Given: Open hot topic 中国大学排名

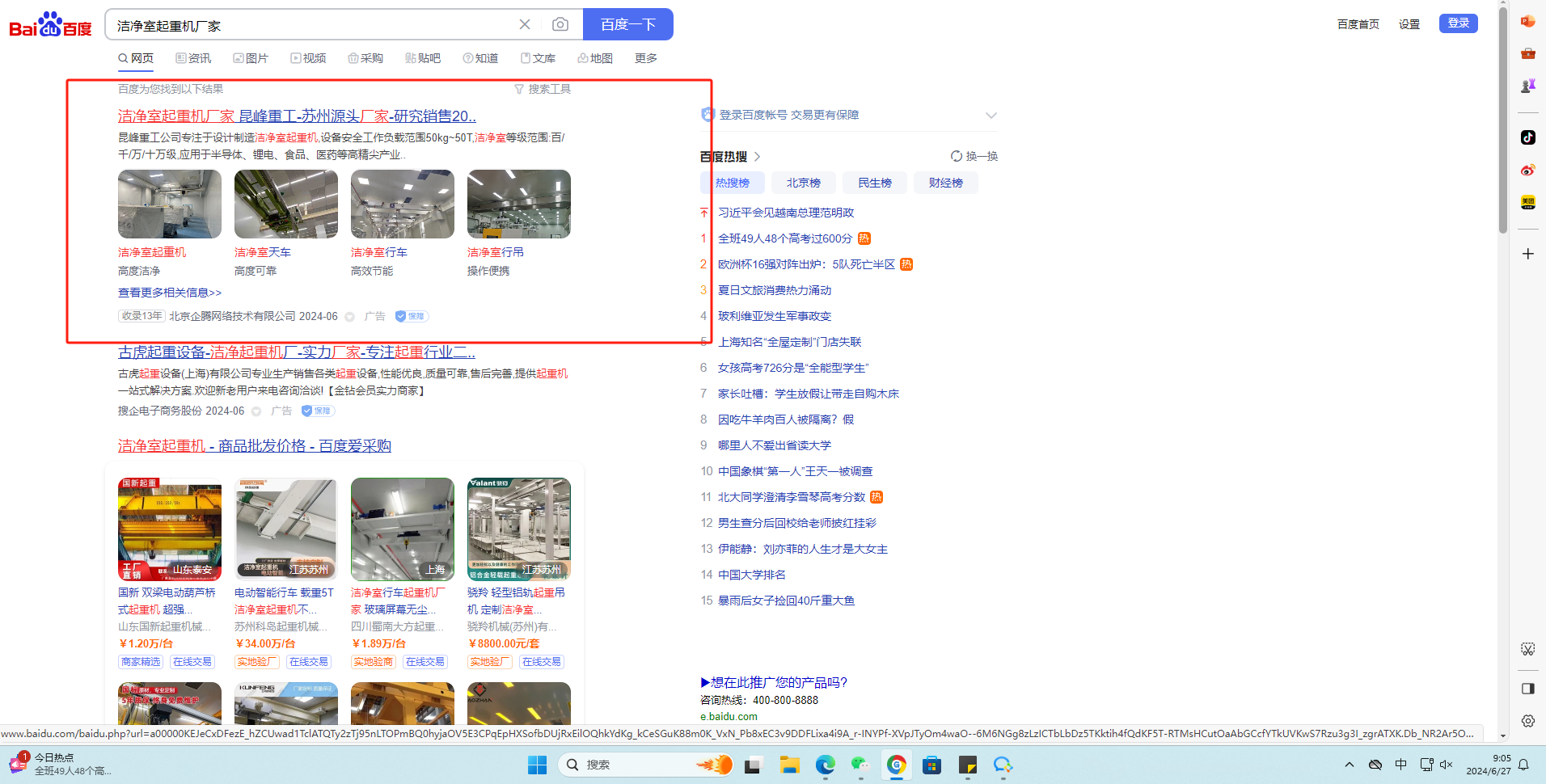Looking at the screenshot, I should [752, 575].
